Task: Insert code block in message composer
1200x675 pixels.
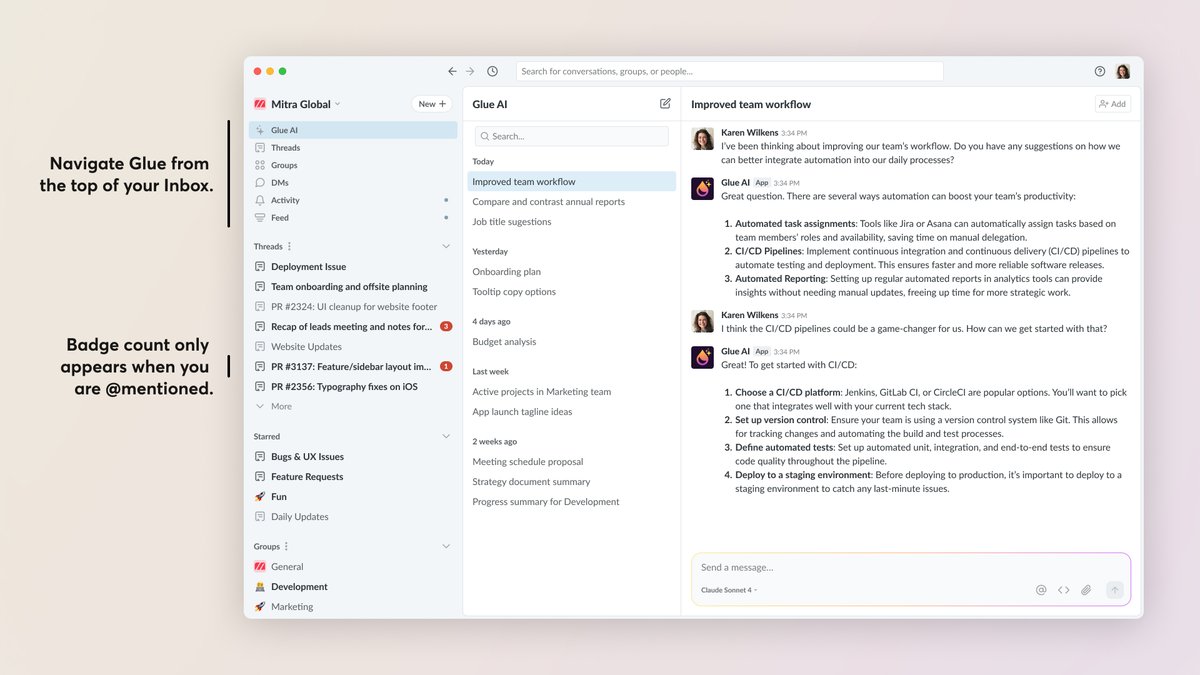Action: point(1064,590)
